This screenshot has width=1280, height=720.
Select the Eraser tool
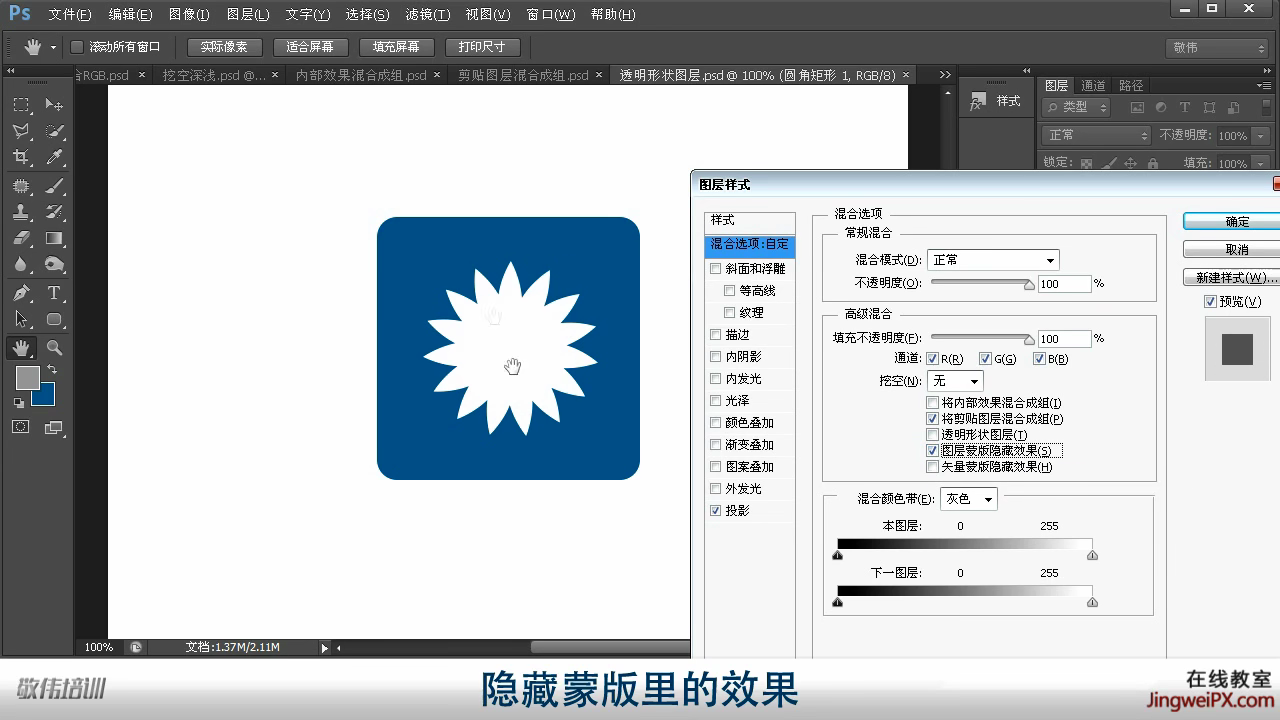[21, 238]
